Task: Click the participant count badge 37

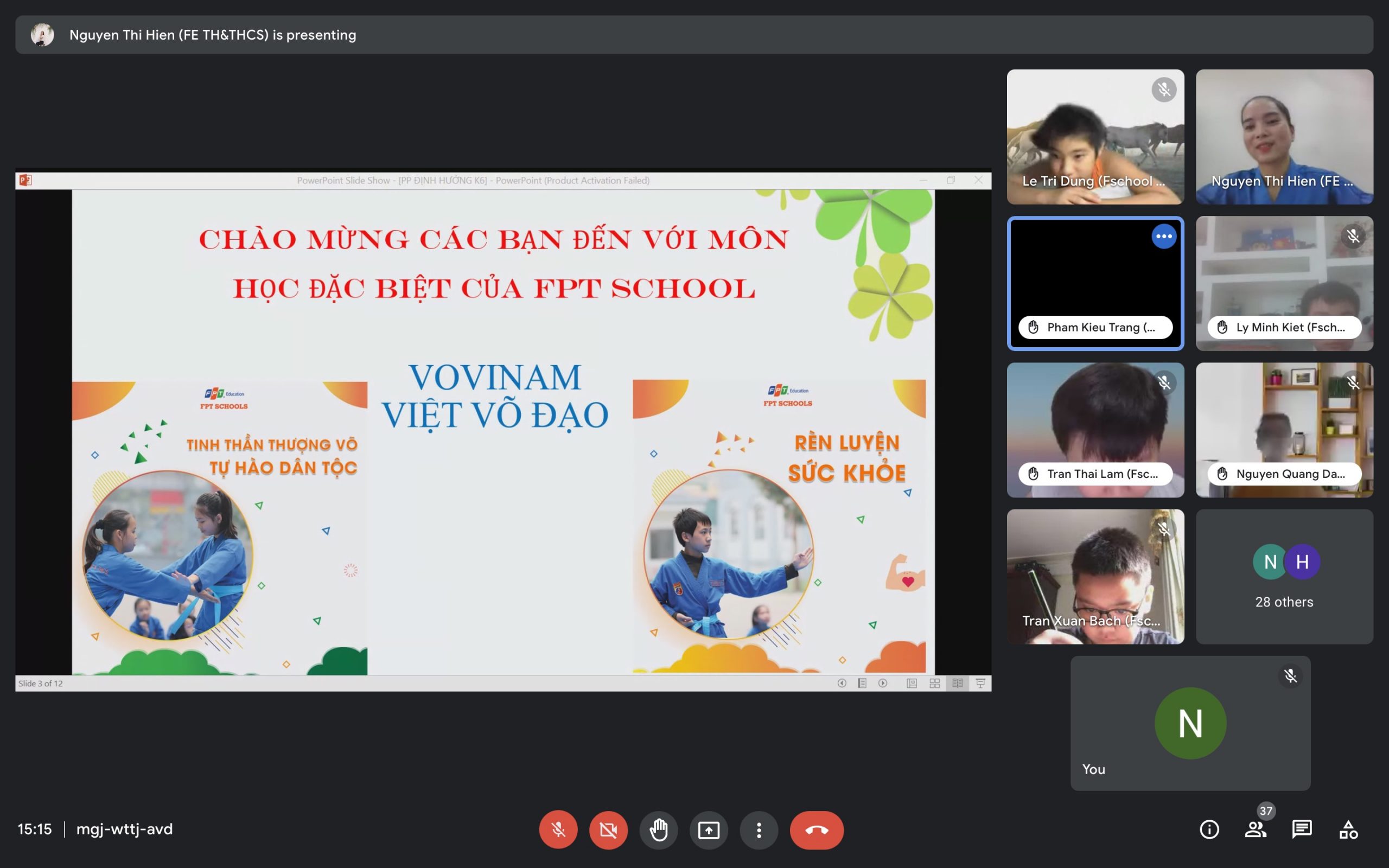Action: [1266, 810]
